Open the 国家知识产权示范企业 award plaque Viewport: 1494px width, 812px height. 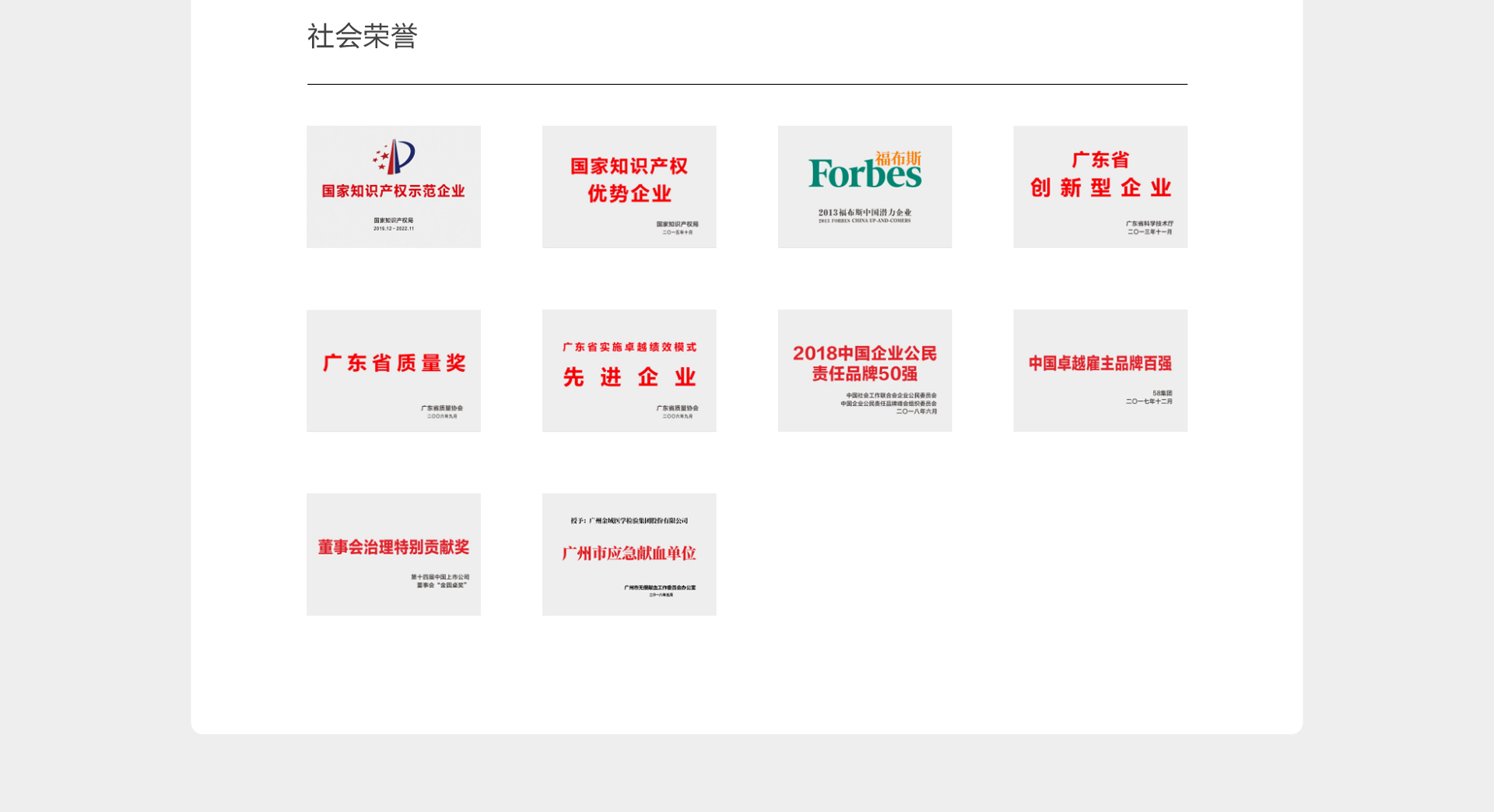point(394,187)
